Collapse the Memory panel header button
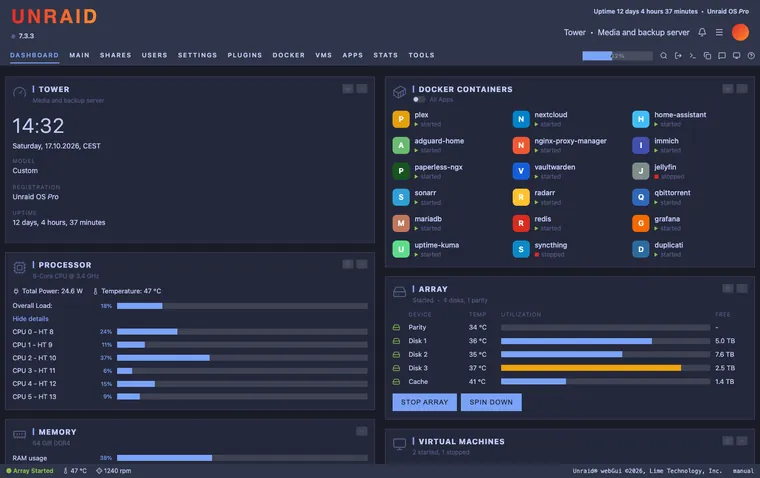Viewport: 760px width, 478px height. (x=362, y=431)
